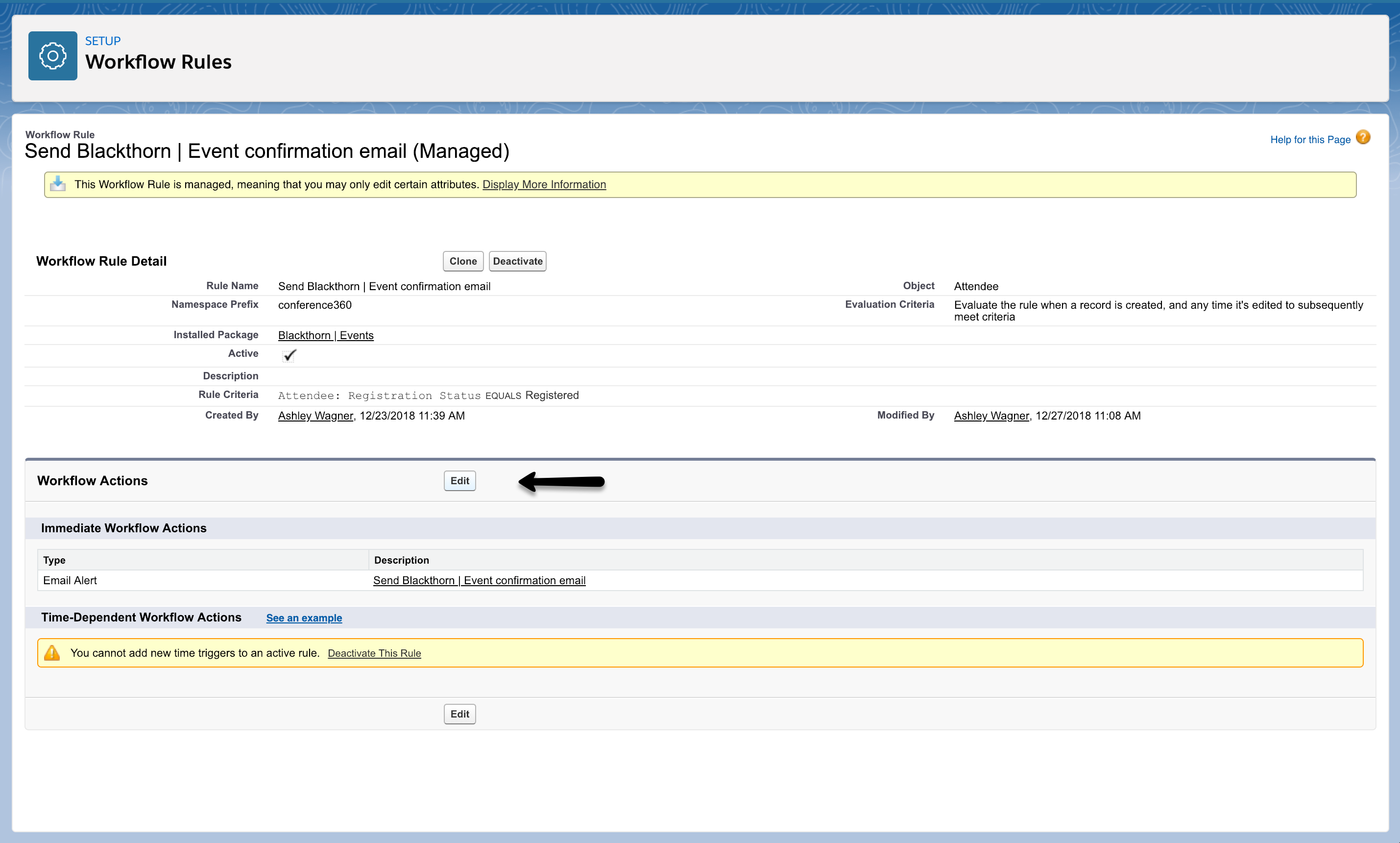1400x843 pixels.
Task: Click the SETUP breadcrumb text
Action: [x=103, y=41]
